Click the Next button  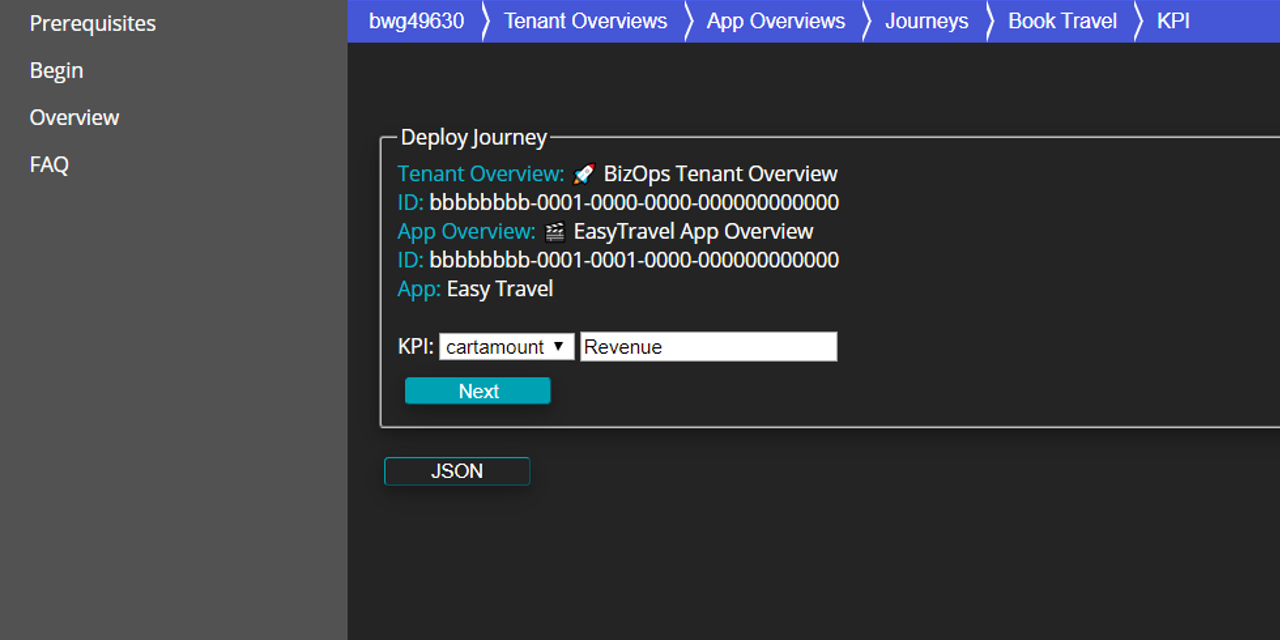point(478,391)
